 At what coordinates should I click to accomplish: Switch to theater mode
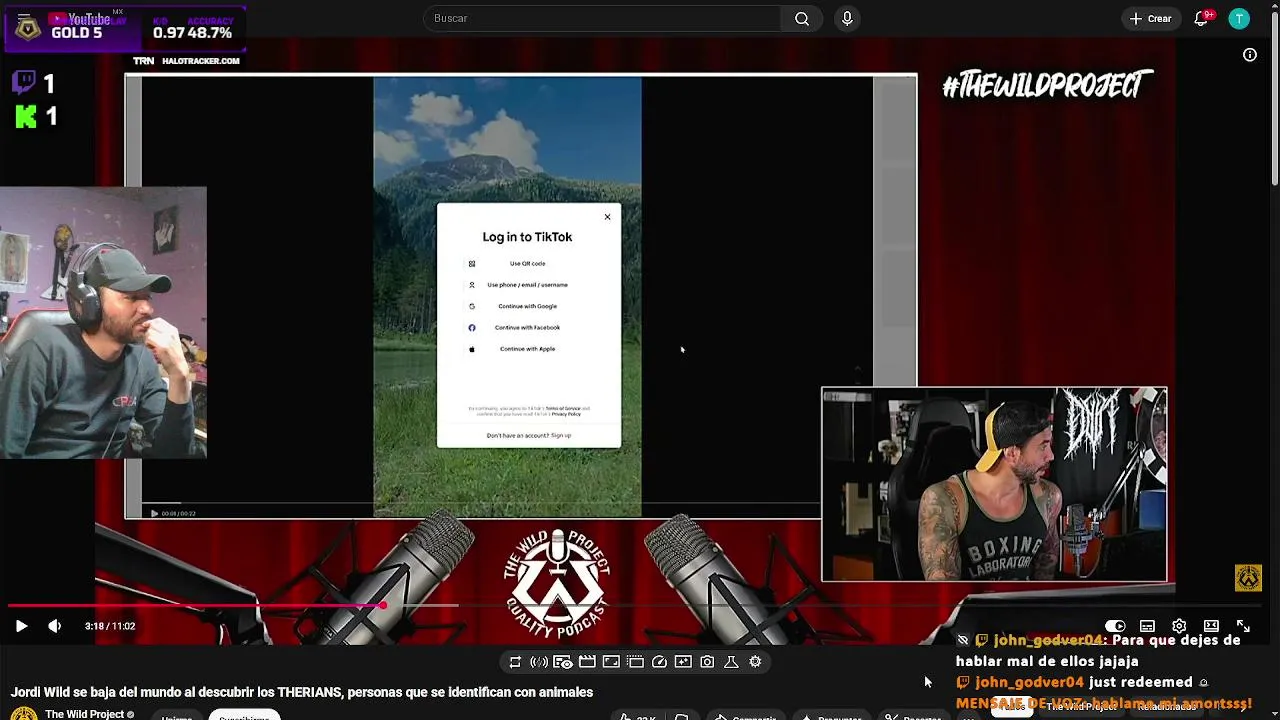click(x=1211, y=626)
